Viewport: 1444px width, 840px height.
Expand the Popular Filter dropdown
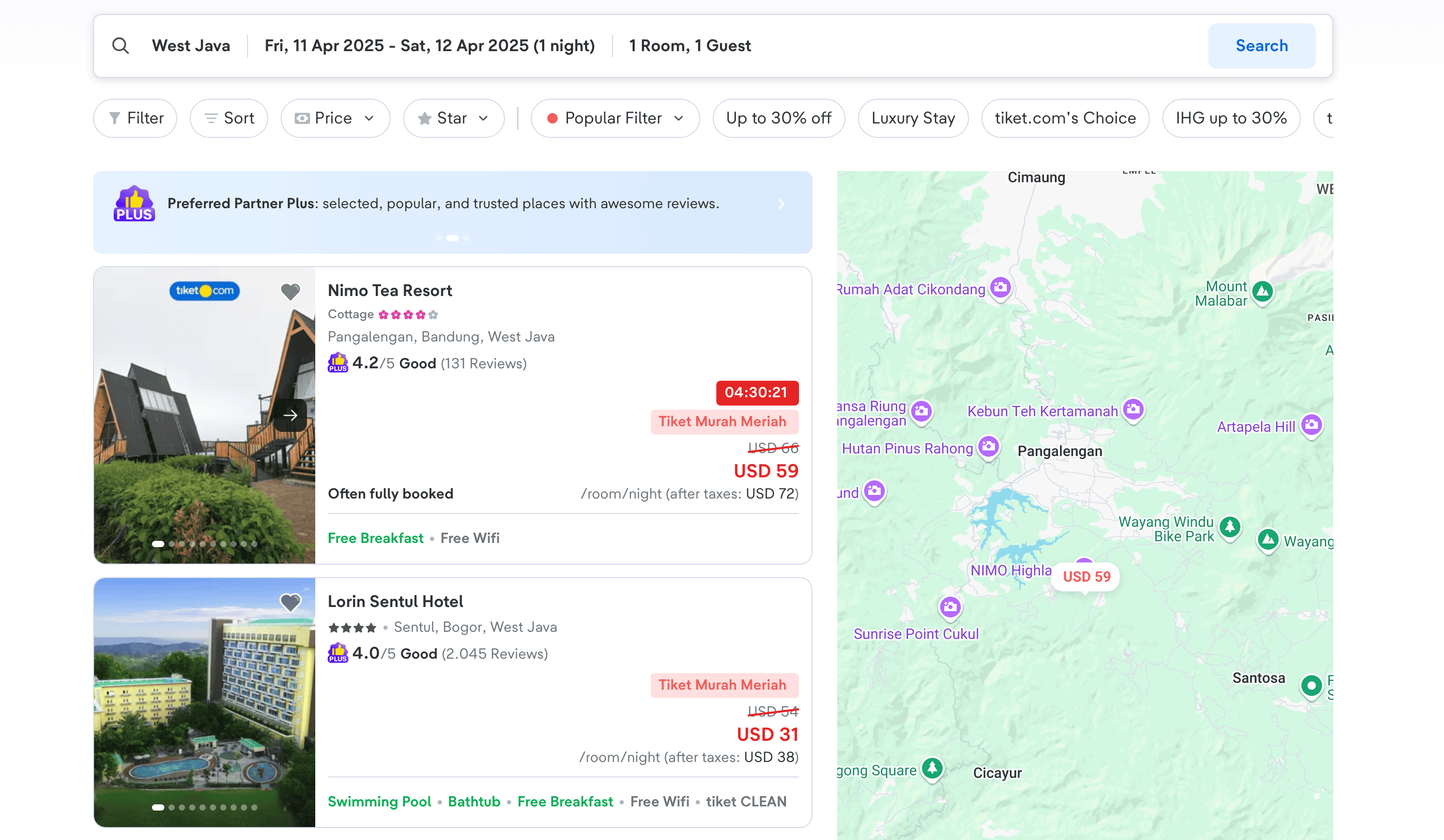(615, 118)
